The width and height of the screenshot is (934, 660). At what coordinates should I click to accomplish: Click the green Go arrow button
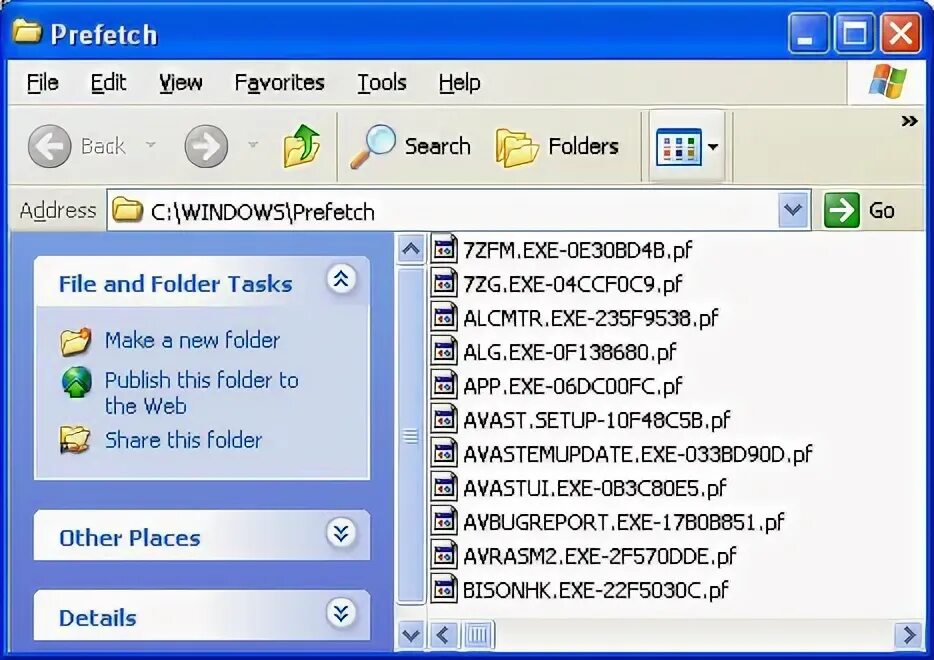(x=841, y=210)
